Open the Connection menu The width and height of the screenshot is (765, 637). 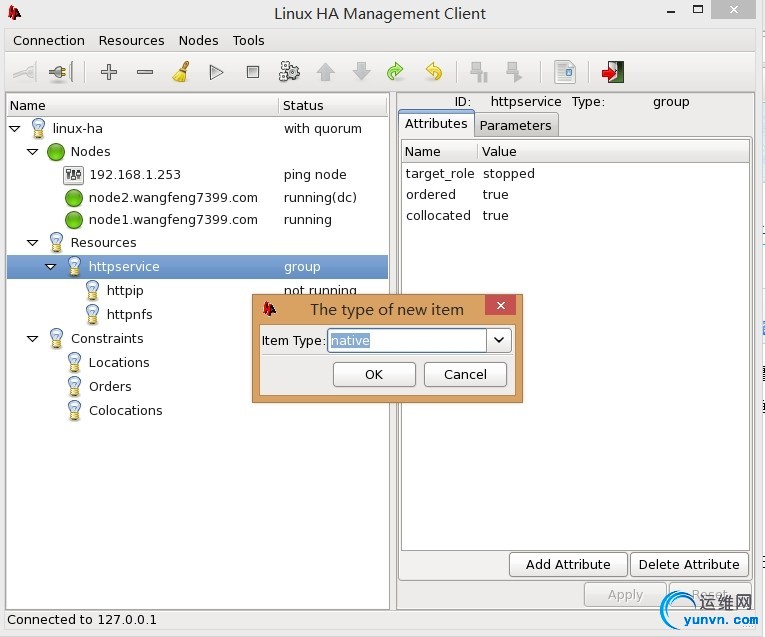coord(49,40)
